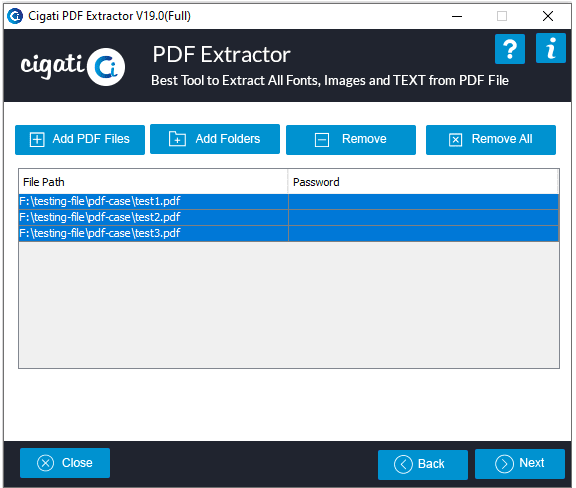Proceed with the Next button
This screenshot has width=576, height=488.
click(520, 464)
